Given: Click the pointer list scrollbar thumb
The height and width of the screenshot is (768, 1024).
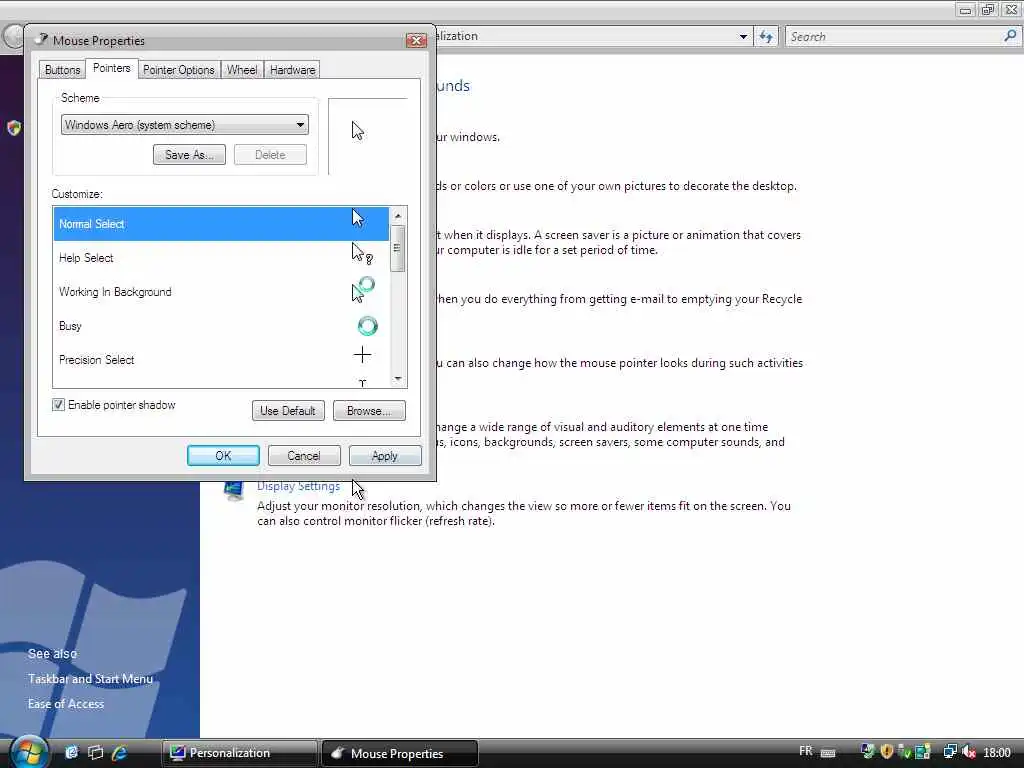Looking at the screenshot, I should (x=398, y=248).
